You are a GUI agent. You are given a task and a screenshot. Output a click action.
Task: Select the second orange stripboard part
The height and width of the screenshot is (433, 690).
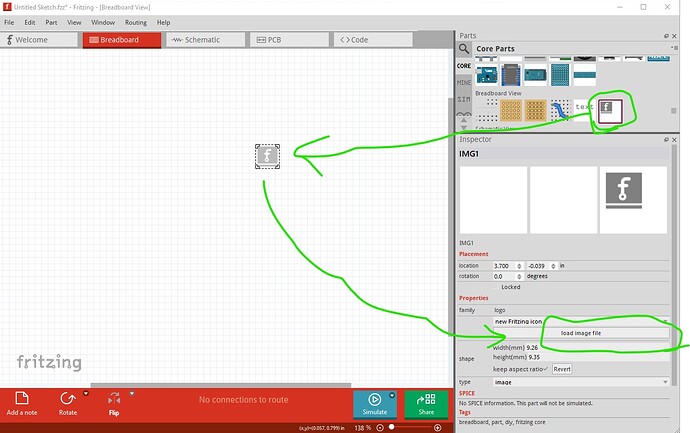[x=535, y=110]
